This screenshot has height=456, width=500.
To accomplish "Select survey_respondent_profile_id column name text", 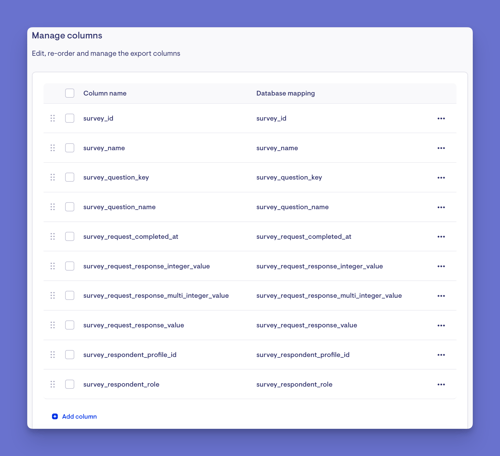I will [x=130, y=355].
